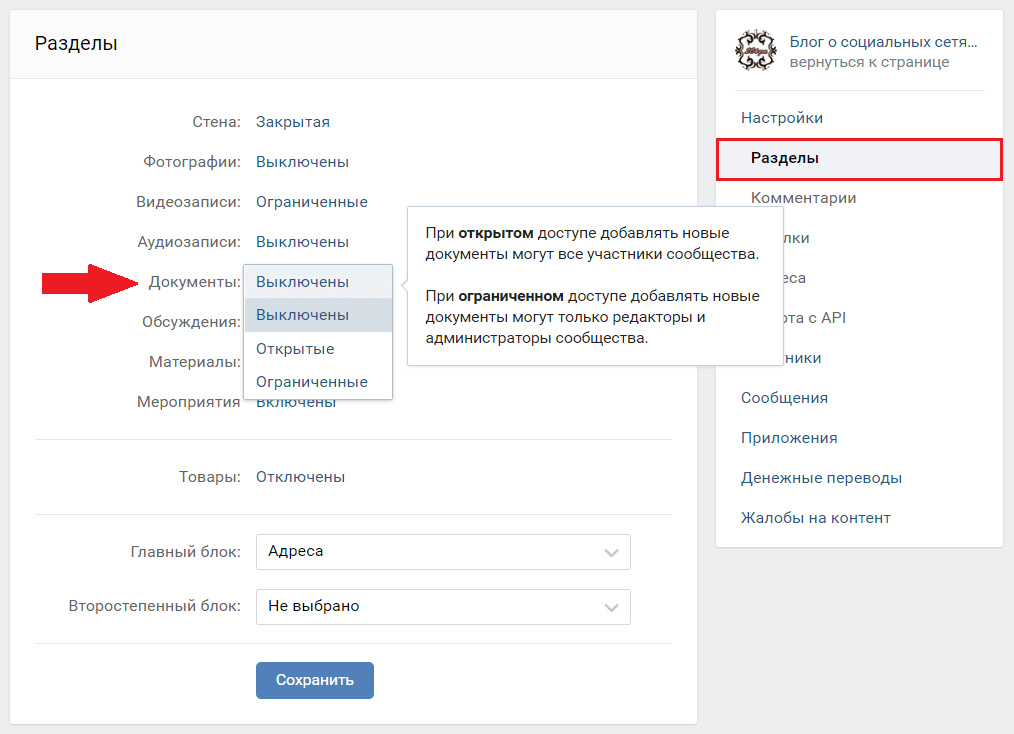Open Денежные переводы settings
The width and height of the screenshot is (1014, 734).
pyautogui.click(x=821, y=478)
